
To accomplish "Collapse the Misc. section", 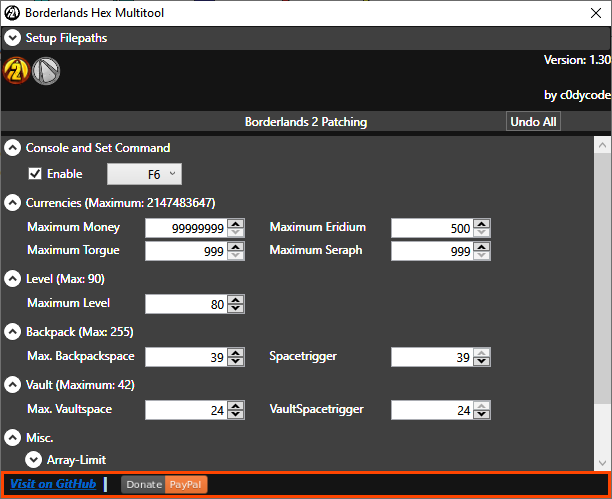I will [x=12, y=438].
